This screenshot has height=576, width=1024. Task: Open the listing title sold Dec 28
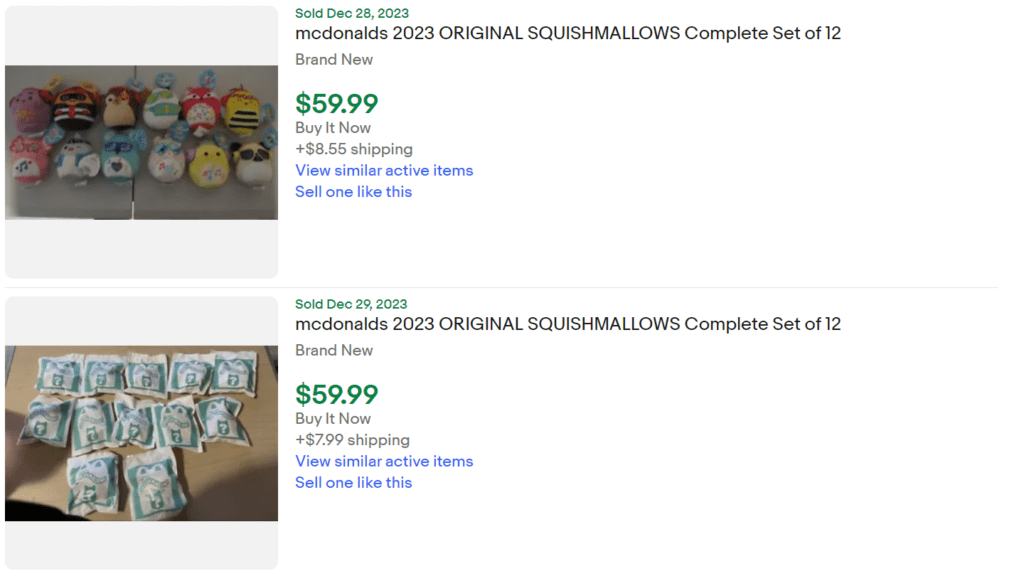pyautogui.click(x=567, y=33)
